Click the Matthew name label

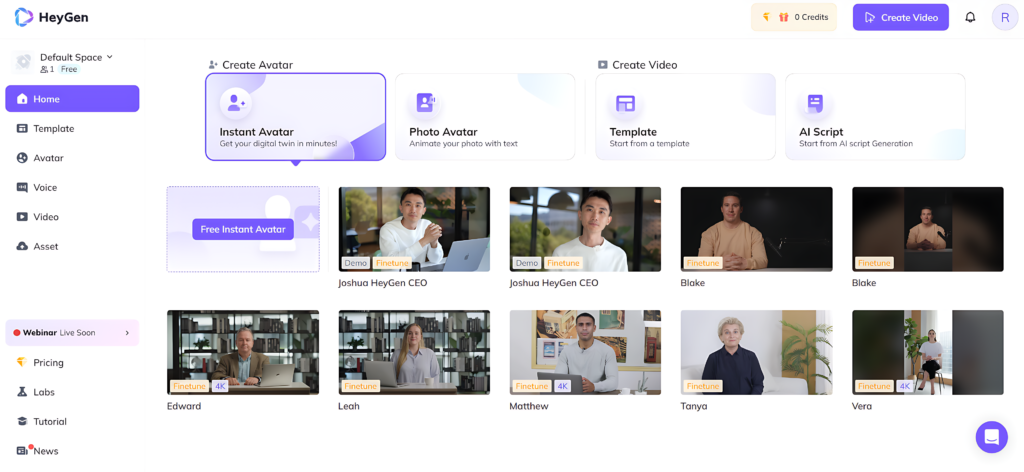[x=529, y=406]
